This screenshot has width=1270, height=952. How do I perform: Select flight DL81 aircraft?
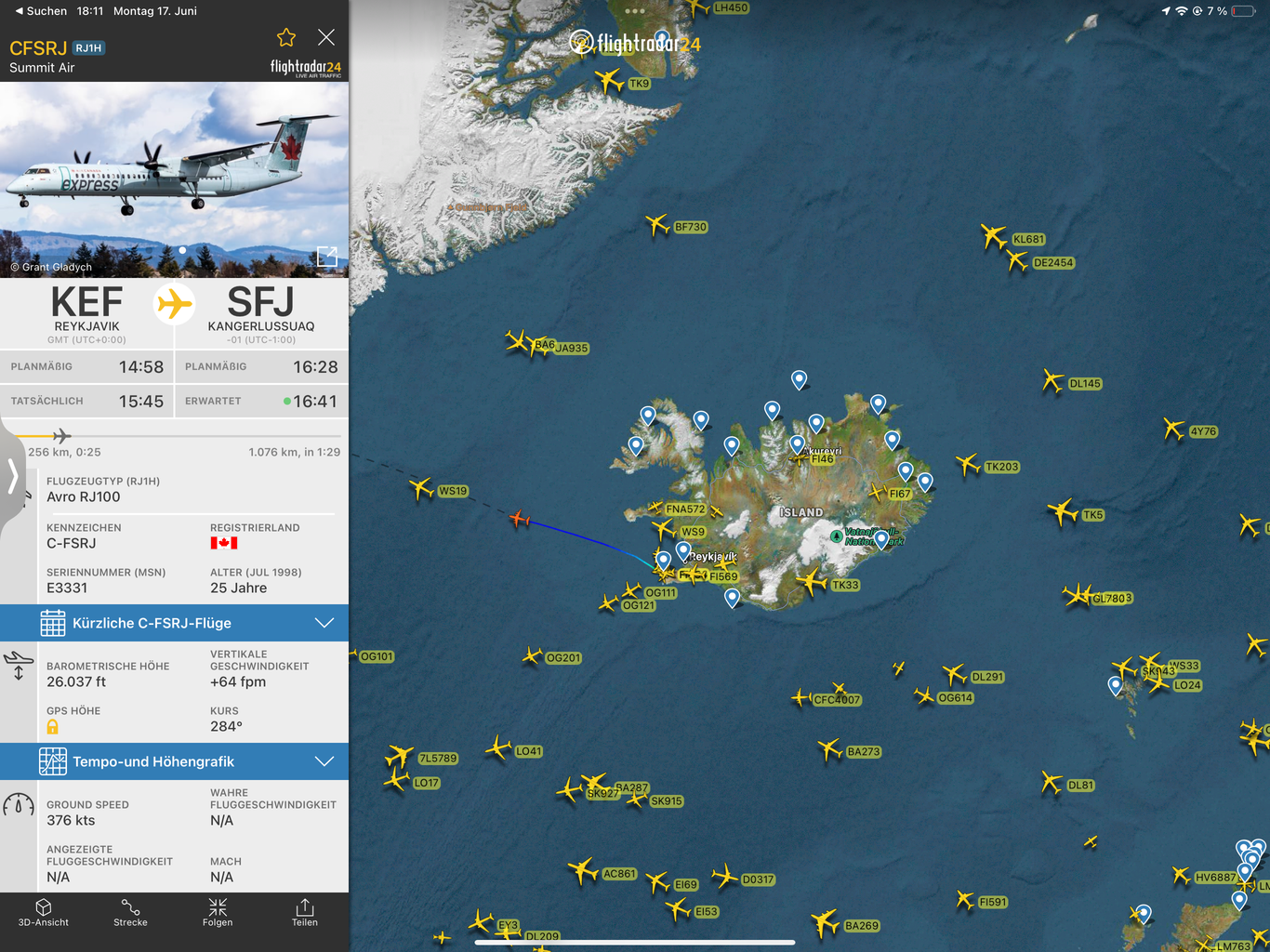point(1052,783)
